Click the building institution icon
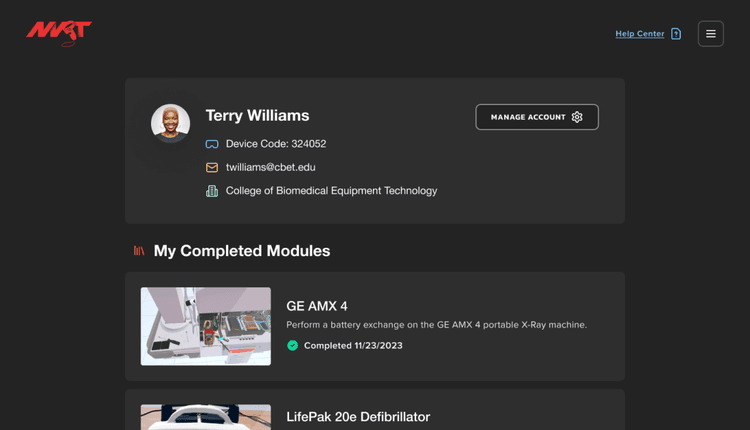This screenshot has height=430, width=750. coord(212,191)
